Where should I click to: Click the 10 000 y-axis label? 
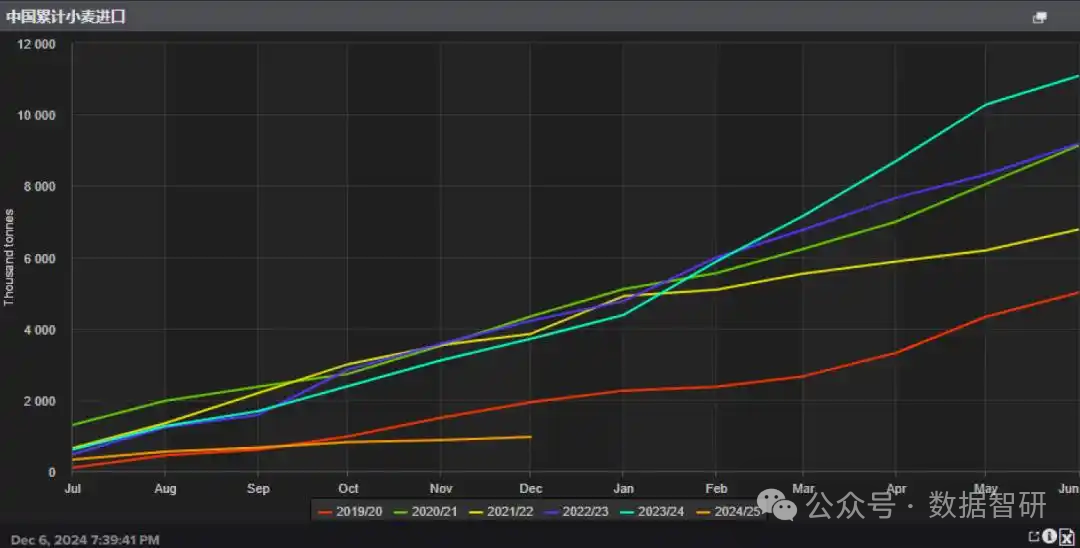point(37,115)
